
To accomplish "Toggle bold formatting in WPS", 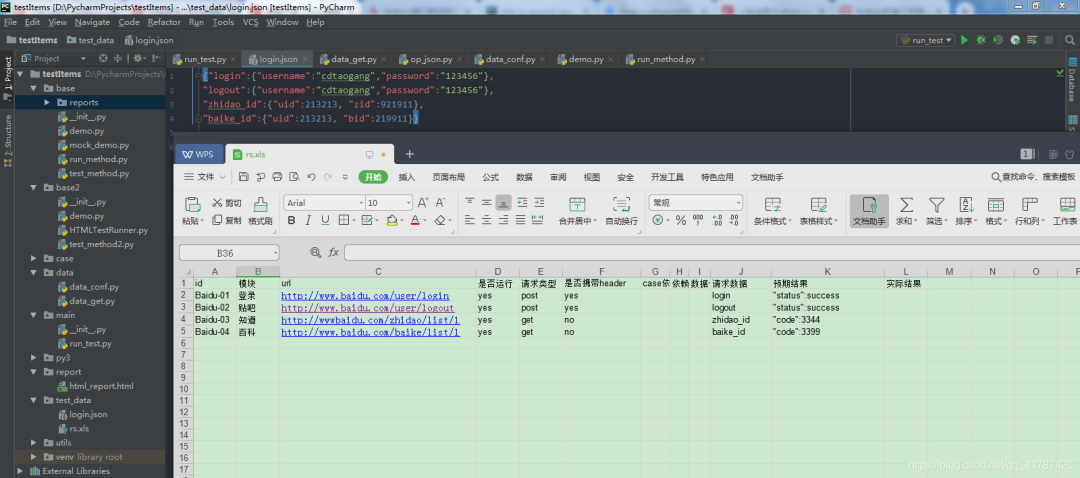I will [x=291, y=220].
